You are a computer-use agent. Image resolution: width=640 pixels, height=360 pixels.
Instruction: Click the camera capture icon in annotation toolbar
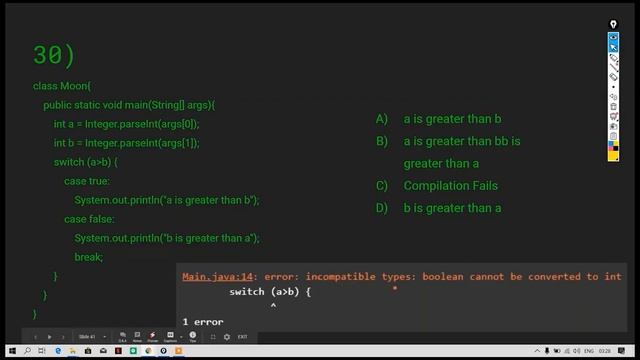pos(613,127)
